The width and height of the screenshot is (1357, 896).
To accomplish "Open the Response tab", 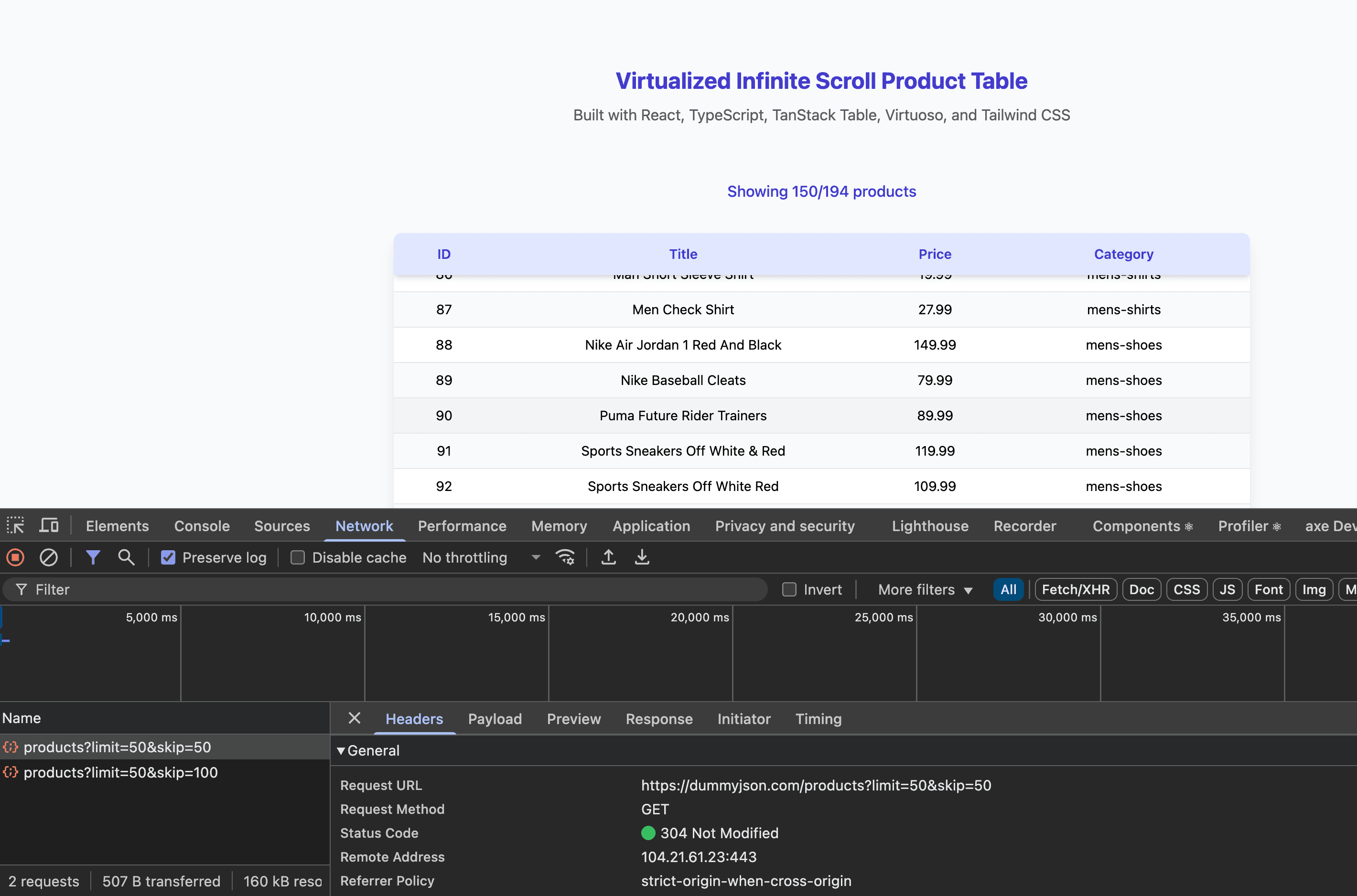I will point(659,719).
